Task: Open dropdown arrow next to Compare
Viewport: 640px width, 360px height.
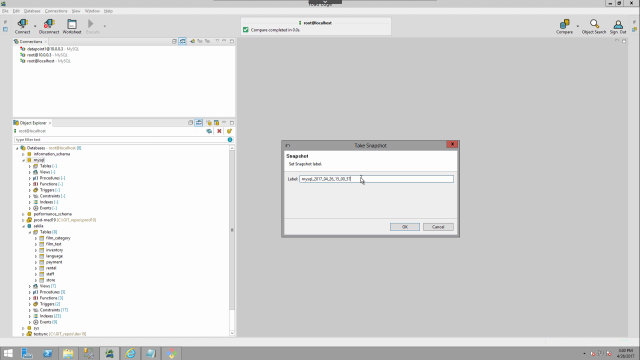Action: click(577, 26)
